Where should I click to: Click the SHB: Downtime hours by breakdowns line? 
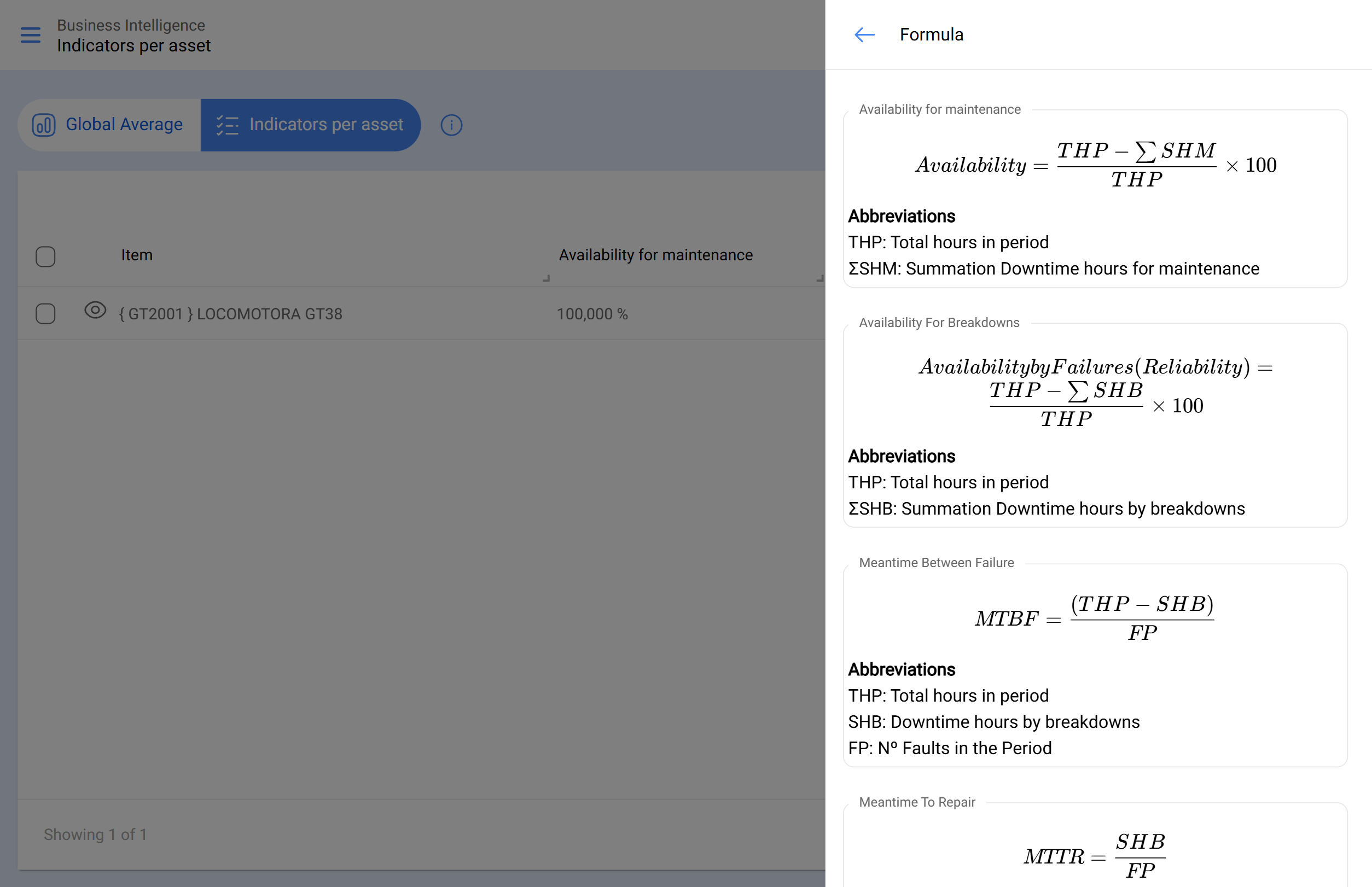993,722
